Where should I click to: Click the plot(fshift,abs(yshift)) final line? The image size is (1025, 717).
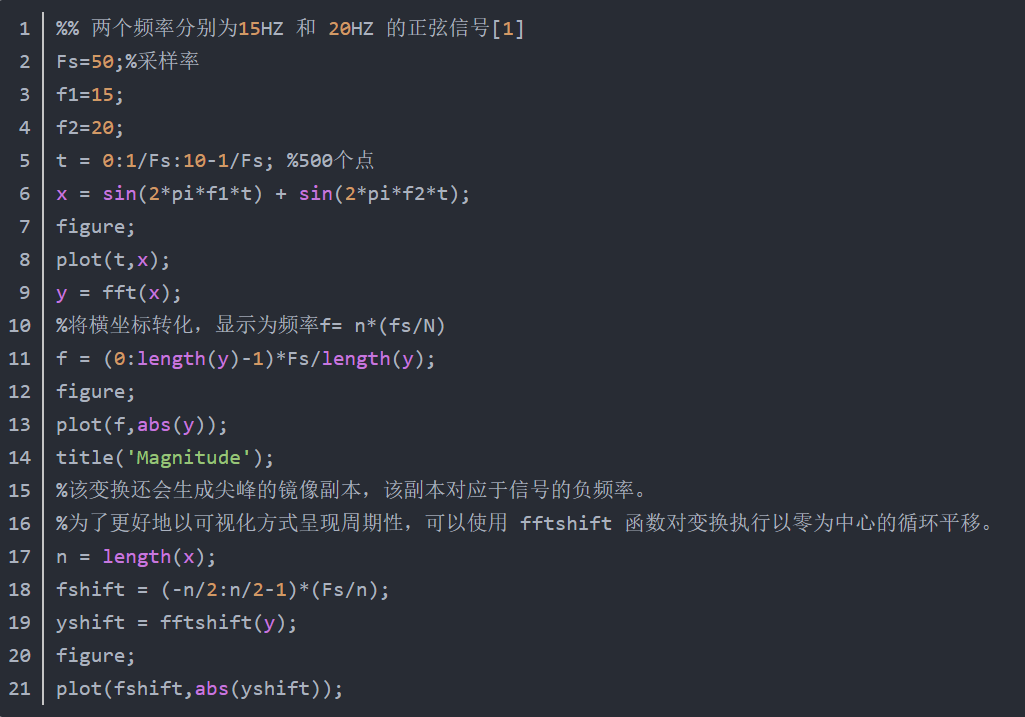(x=200, y=689)
